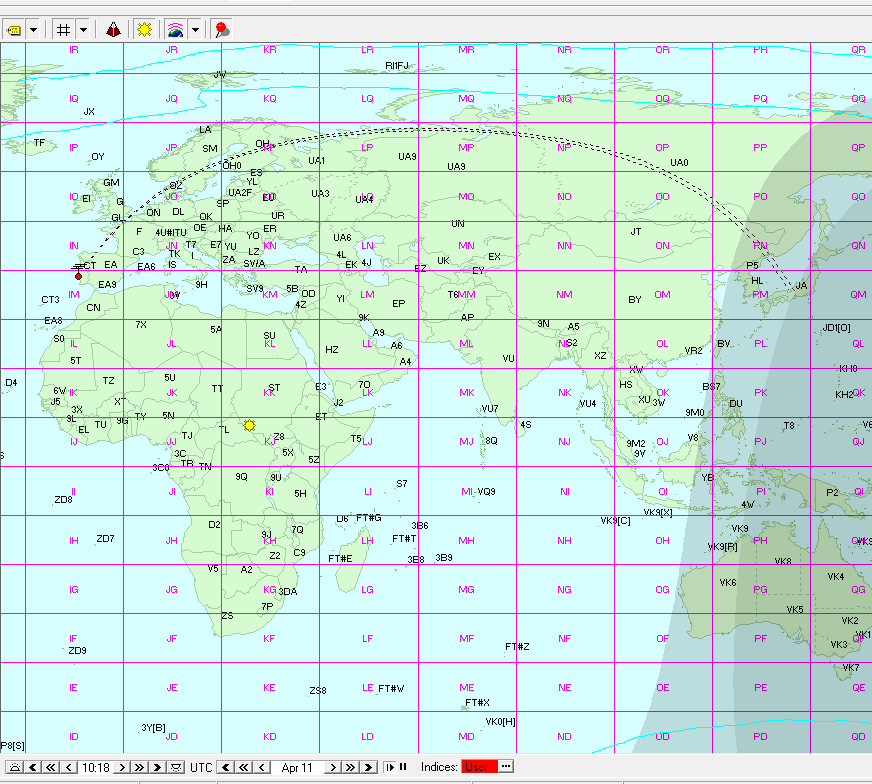Click thin left arrow beside Apr 11
Image resolution: width=872 pixels, height=784 pixels.
[x=262, y=767]
